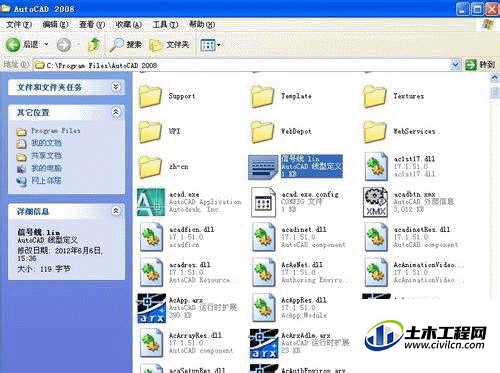Click the acadbtn.xmx file name text
This screenshot has height=373, width=500.
[x=415, y=194]
